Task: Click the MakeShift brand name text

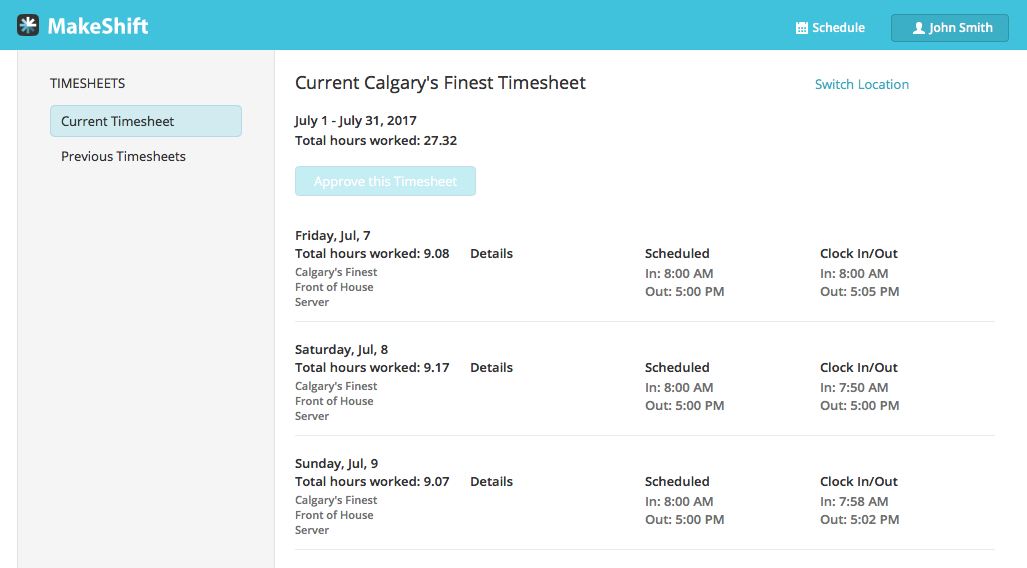Action: point(98,26)
